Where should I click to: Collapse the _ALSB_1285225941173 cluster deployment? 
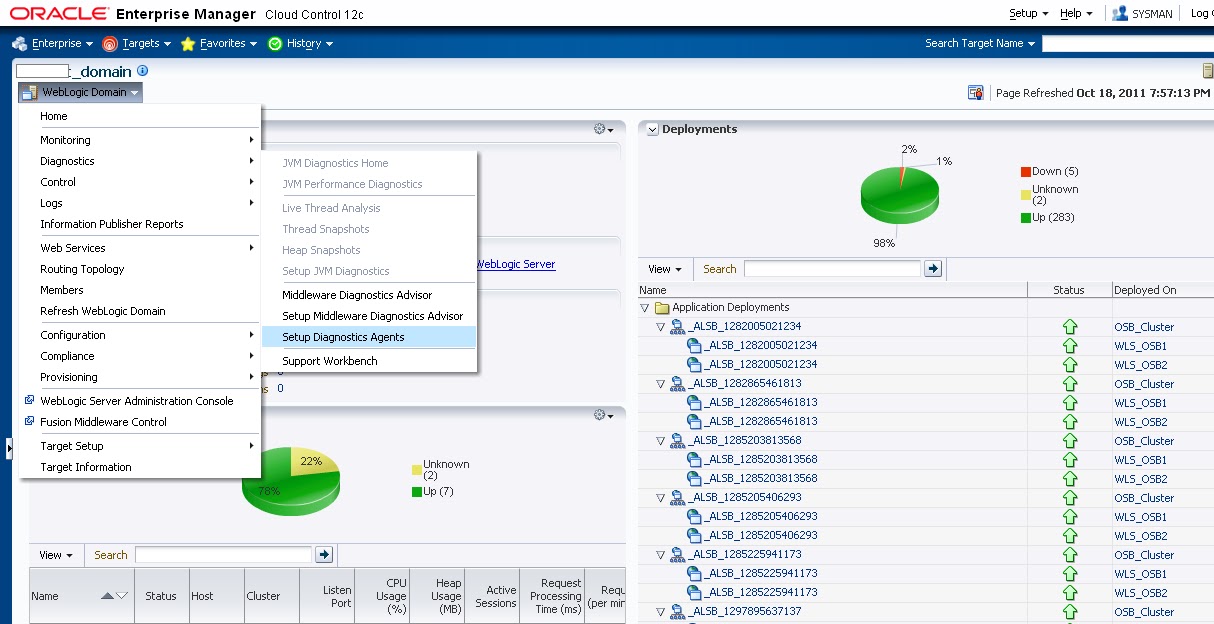(x=661, y=555)
